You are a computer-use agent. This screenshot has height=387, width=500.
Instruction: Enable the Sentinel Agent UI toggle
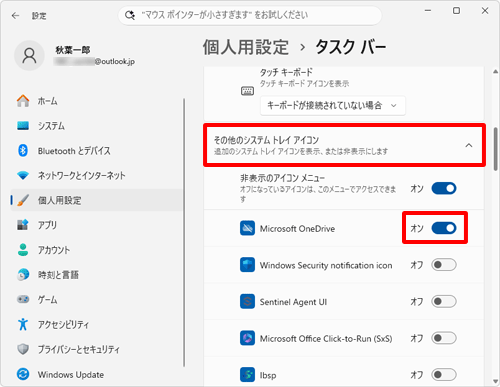click(x=444, y=302)
